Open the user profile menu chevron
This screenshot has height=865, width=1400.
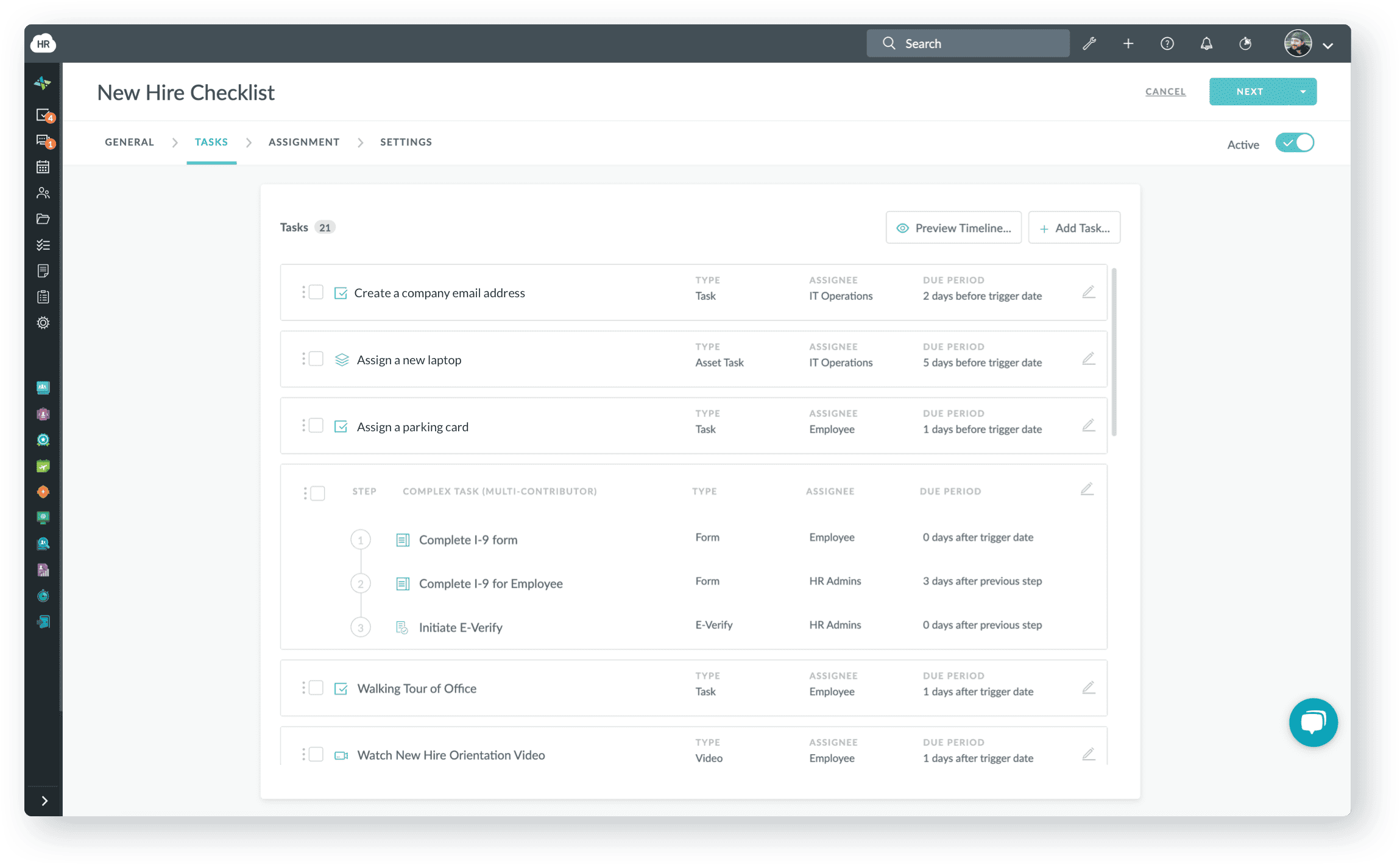point(1328,46)
